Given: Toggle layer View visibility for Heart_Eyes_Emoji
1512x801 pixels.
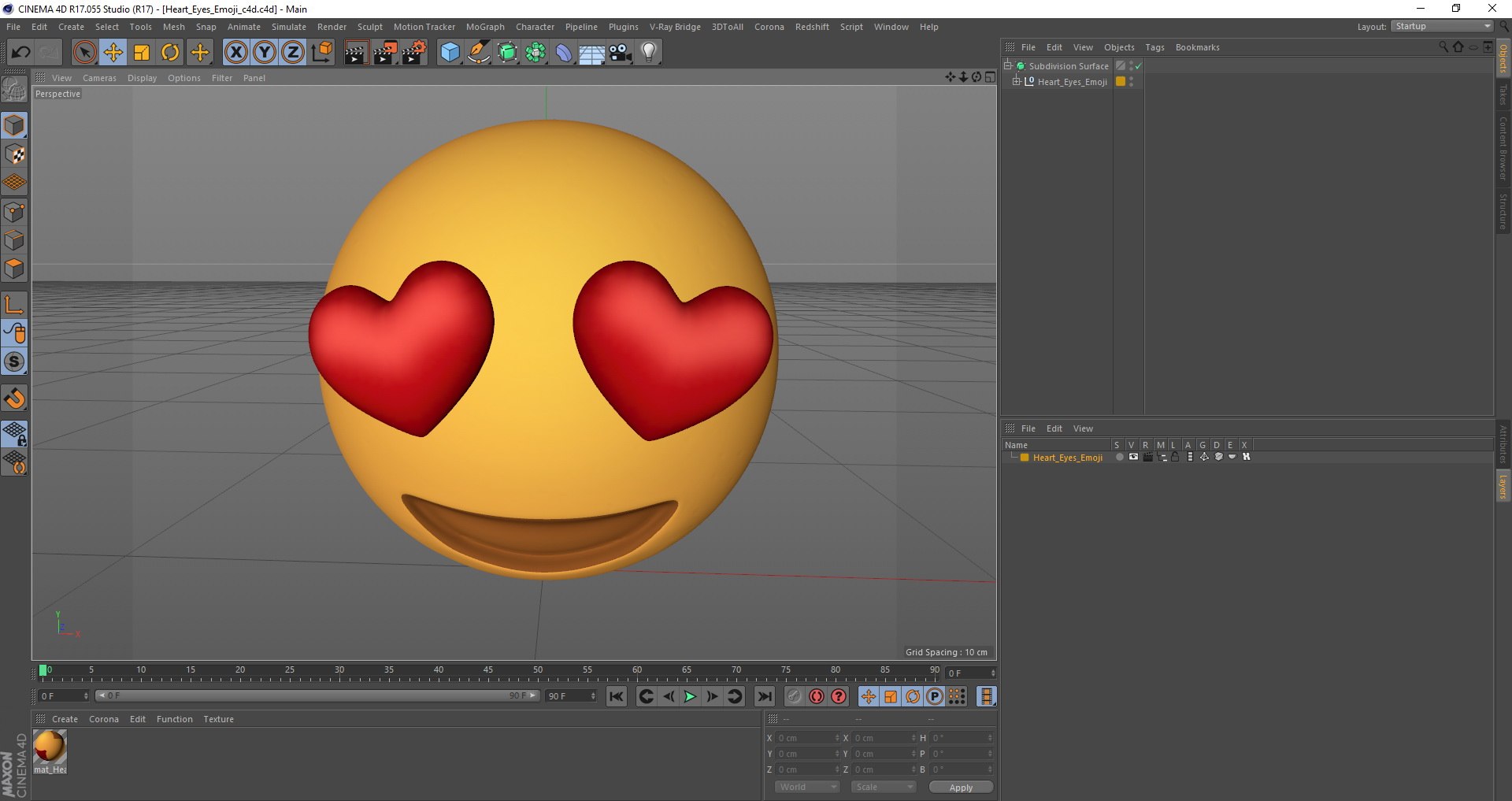Looking at the screenshot, I should [1133, 457].
